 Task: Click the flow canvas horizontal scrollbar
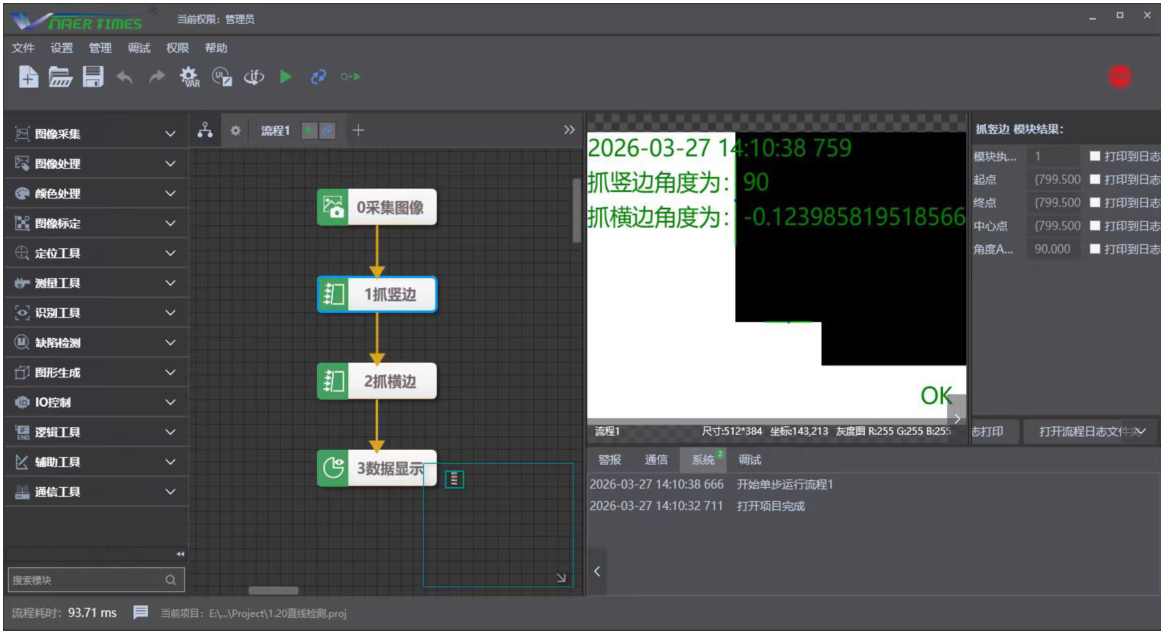(274, 591)
